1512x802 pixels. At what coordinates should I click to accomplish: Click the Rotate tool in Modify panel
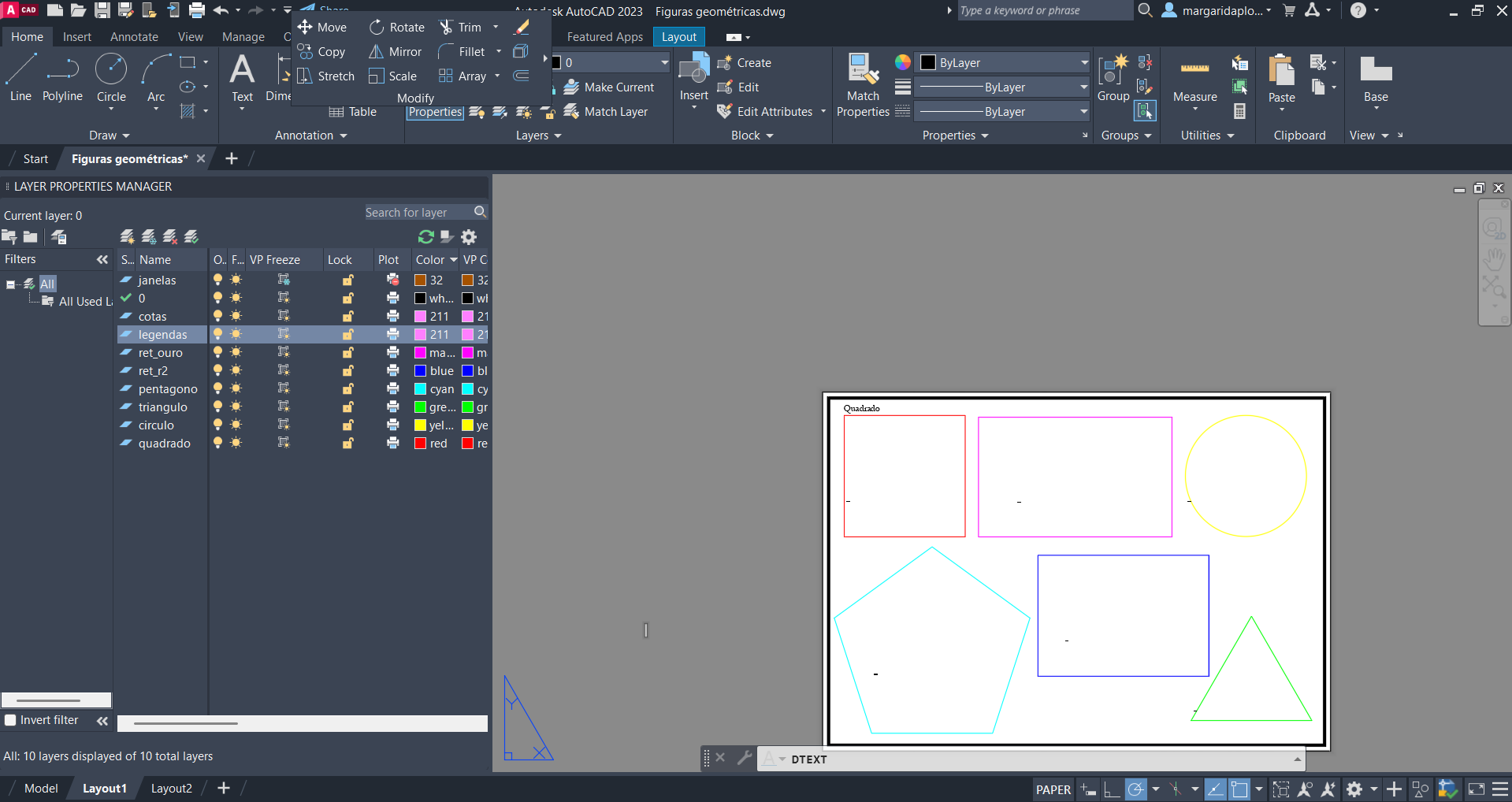(397, 28)
